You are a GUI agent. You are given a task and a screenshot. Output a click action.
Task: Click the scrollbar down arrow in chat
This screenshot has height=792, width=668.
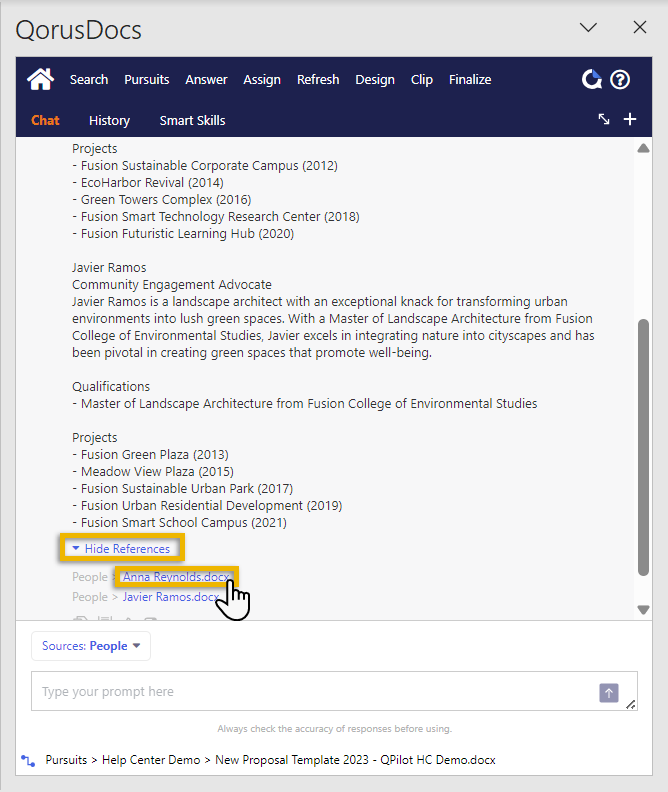tap(644, 610)
